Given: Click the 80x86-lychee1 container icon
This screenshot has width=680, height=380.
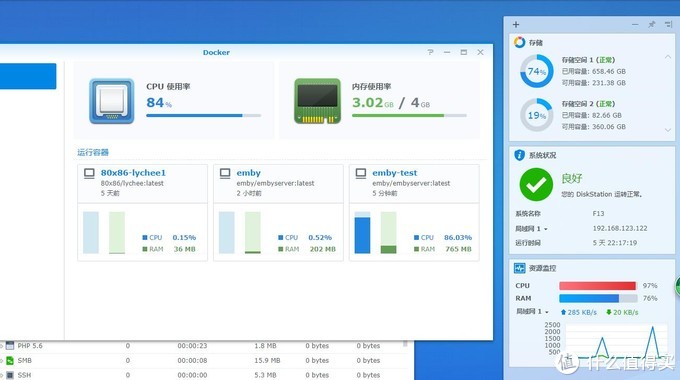Looking at the screenshot, I should [89, 174].
